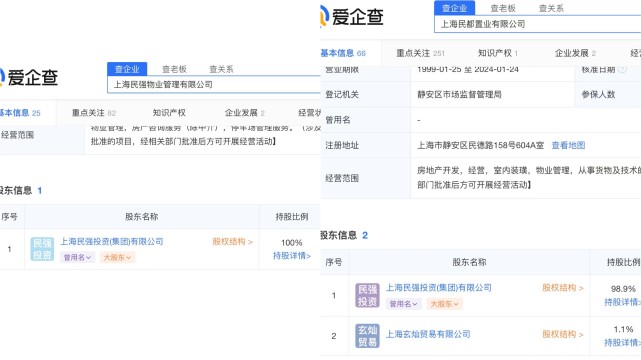
Task: Select 查企业 tab in left panel search
Action: [127, 69]
